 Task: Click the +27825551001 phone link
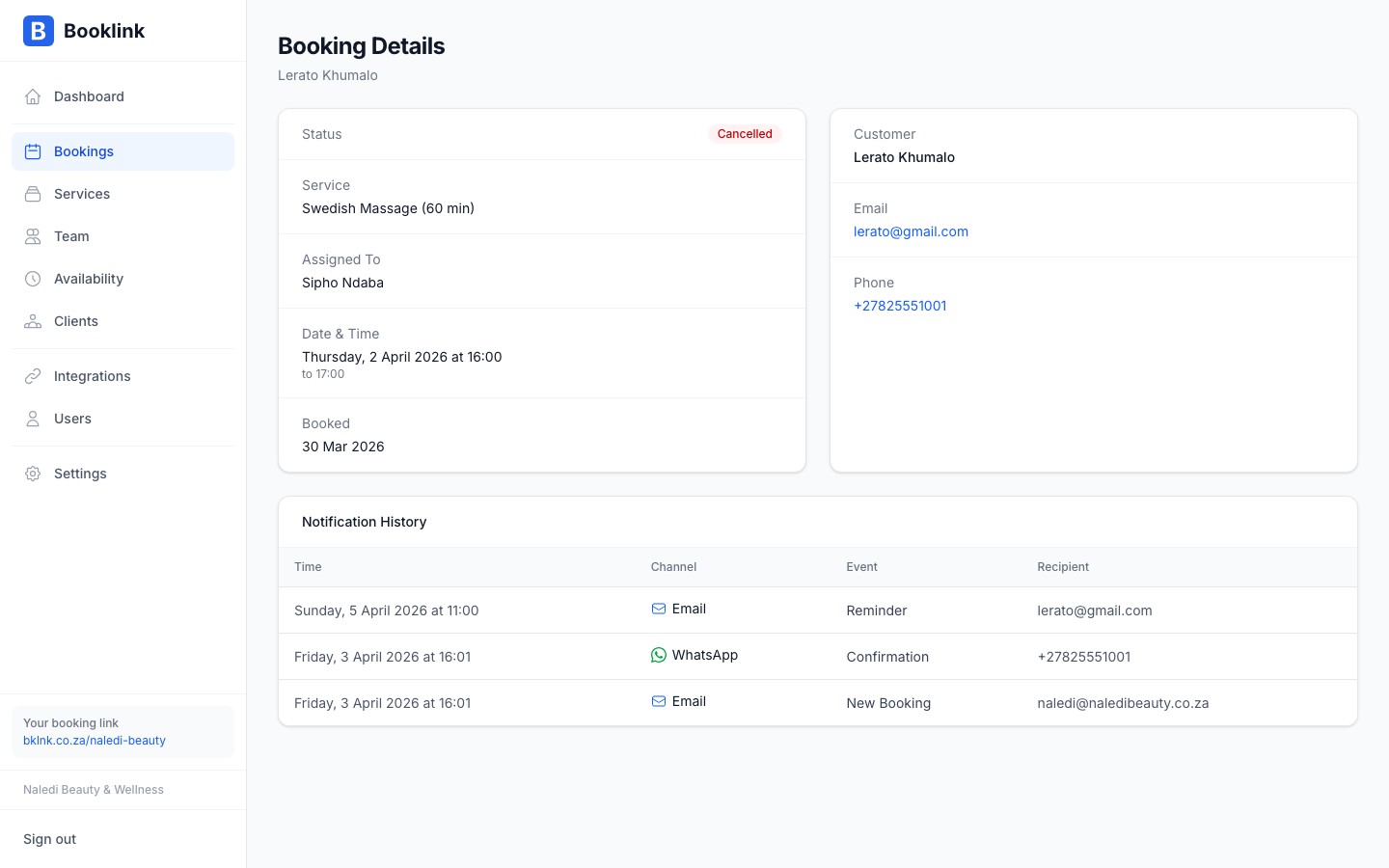point(900,306)
